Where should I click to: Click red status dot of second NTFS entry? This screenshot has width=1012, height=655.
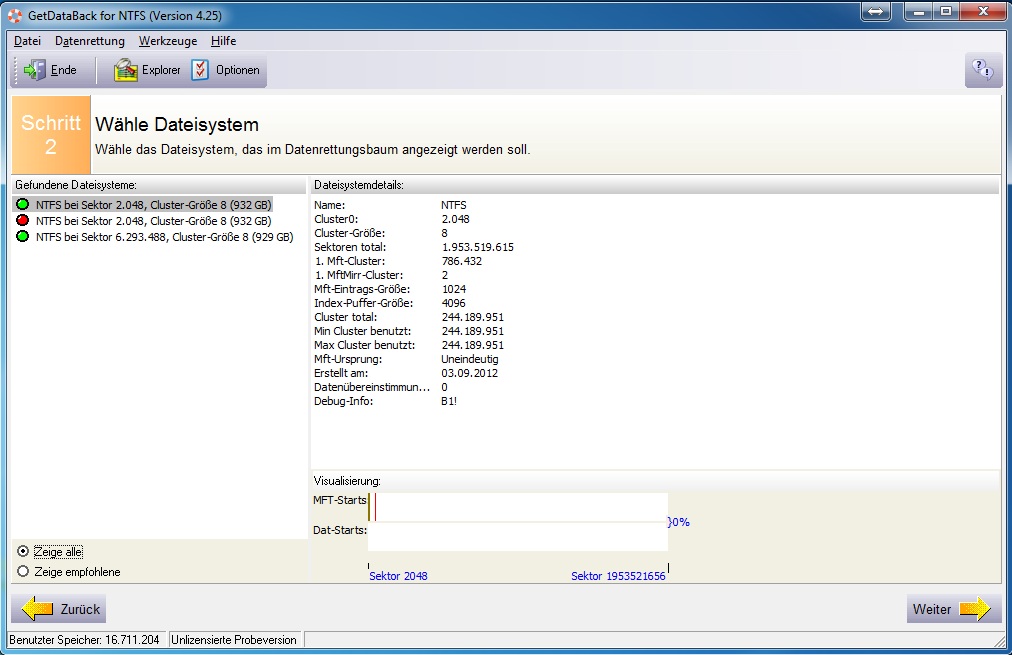tap(23, 221)
